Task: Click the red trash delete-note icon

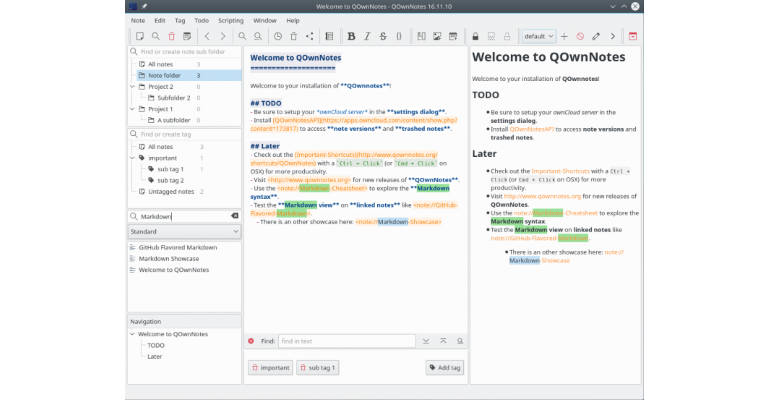Action: (x=171, y=36)
